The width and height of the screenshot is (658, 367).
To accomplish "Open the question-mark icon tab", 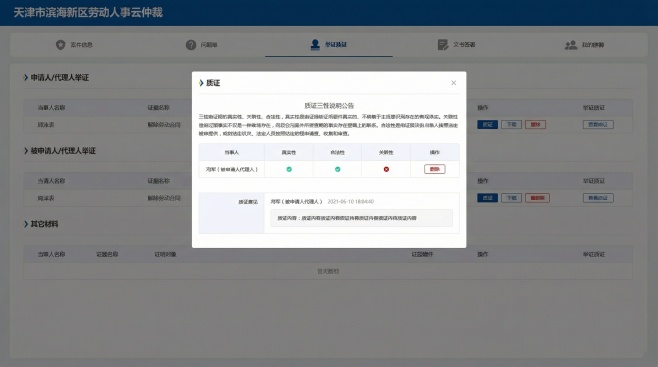I will point(201,44).
